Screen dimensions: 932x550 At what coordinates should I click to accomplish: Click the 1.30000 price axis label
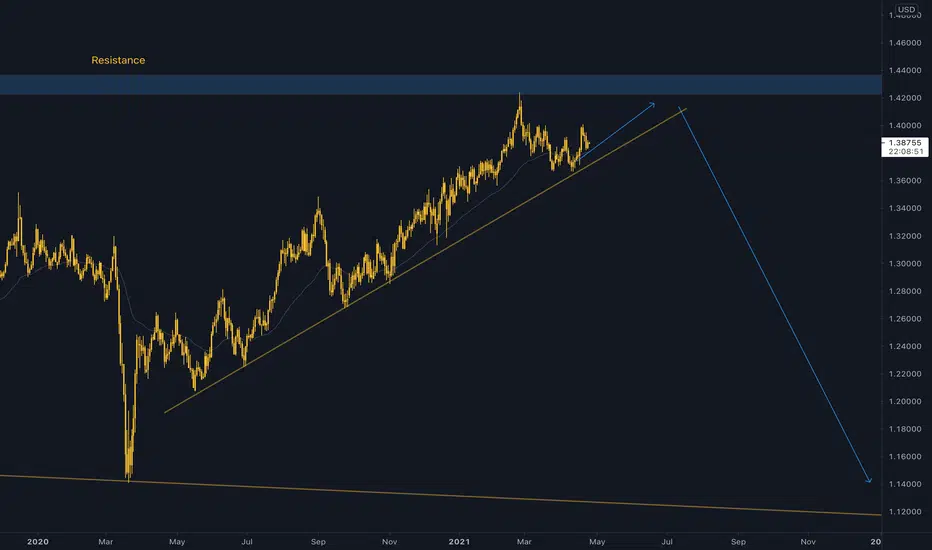(905, 263)
